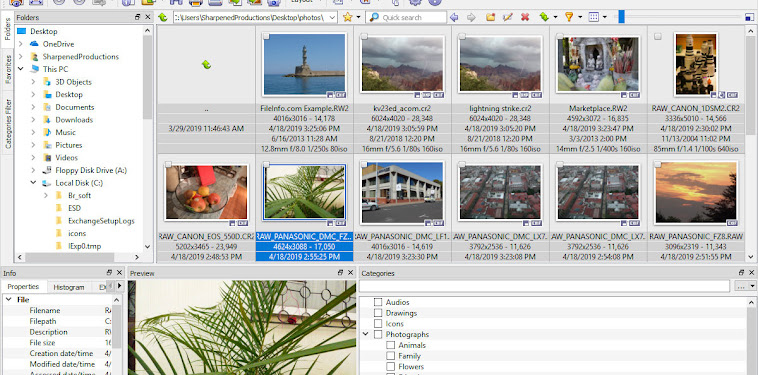758x375 pixels.
Task: Float the Info panel
Action: [x=109, y=273]
